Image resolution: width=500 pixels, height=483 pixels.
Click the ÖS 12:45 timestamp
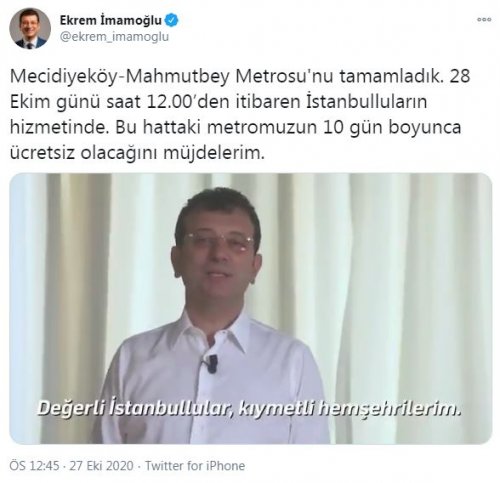point(34,466)
